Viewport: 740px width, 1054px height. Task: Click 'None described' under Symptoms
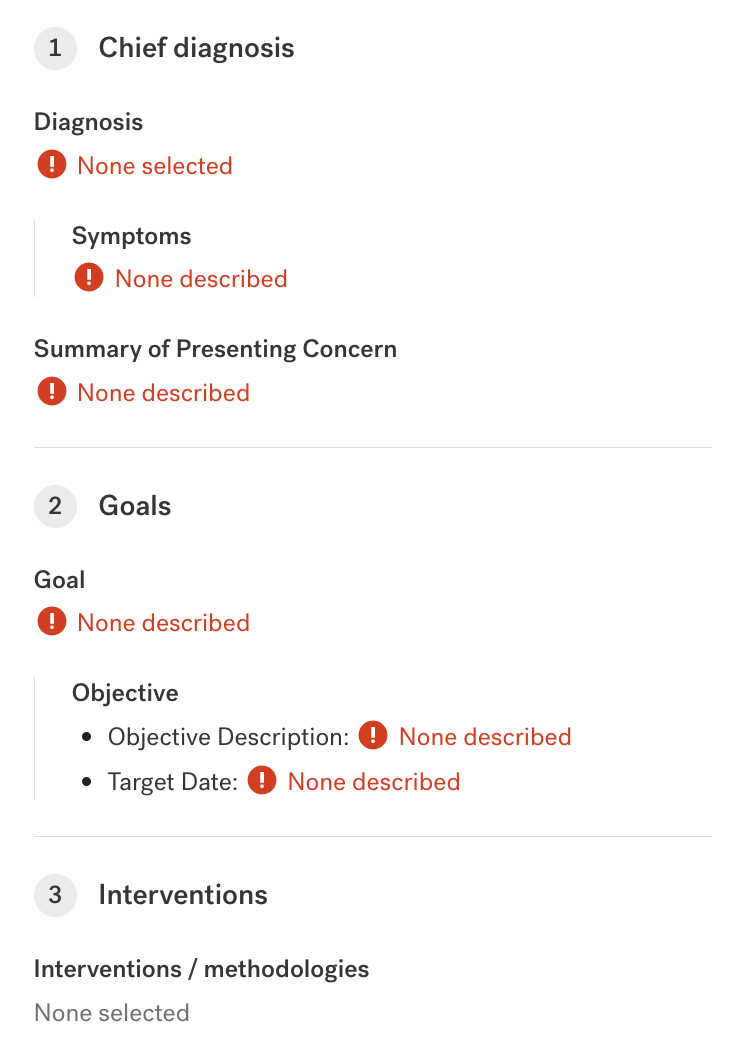[201, 279]
